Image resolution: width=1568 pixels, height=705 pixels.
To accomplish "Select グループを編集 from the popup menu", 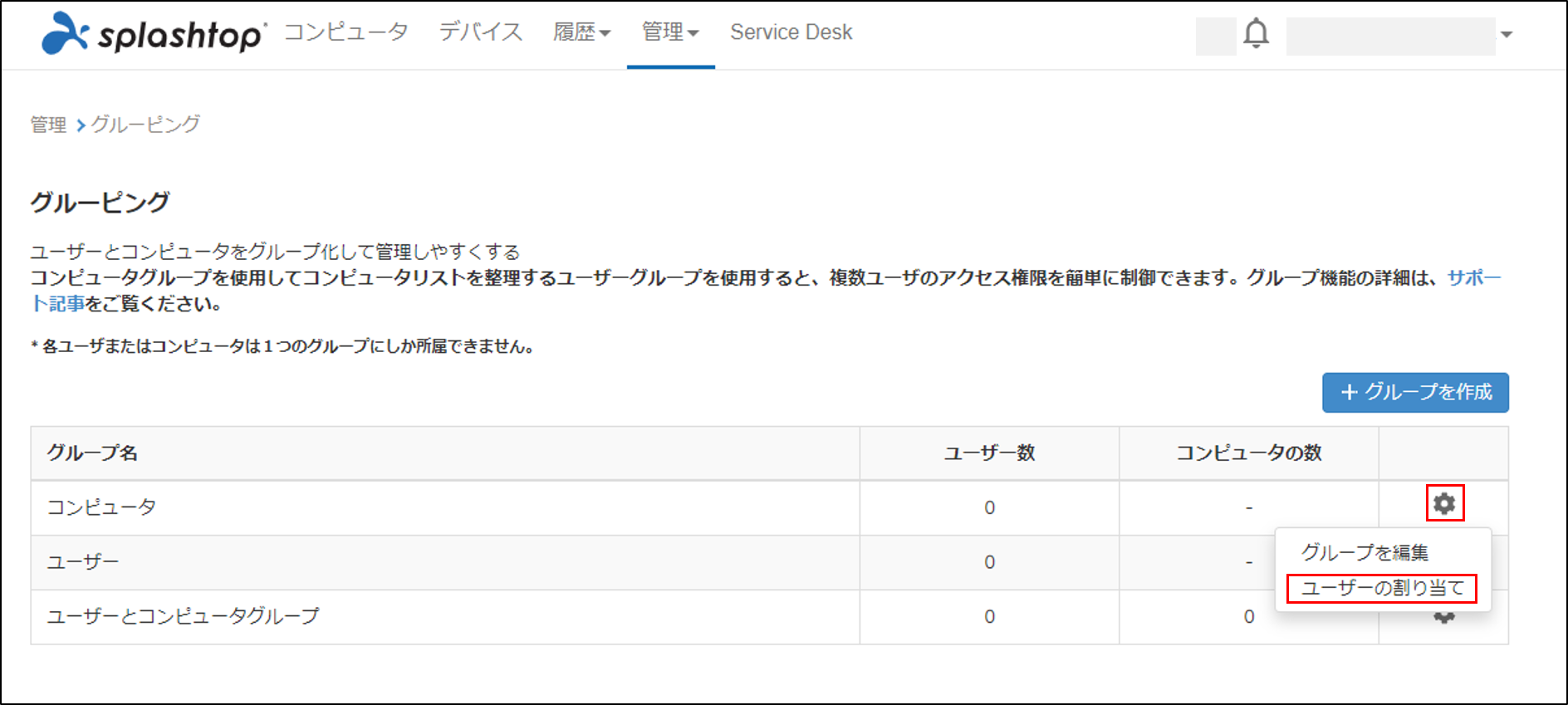I will coord(1365,552).
